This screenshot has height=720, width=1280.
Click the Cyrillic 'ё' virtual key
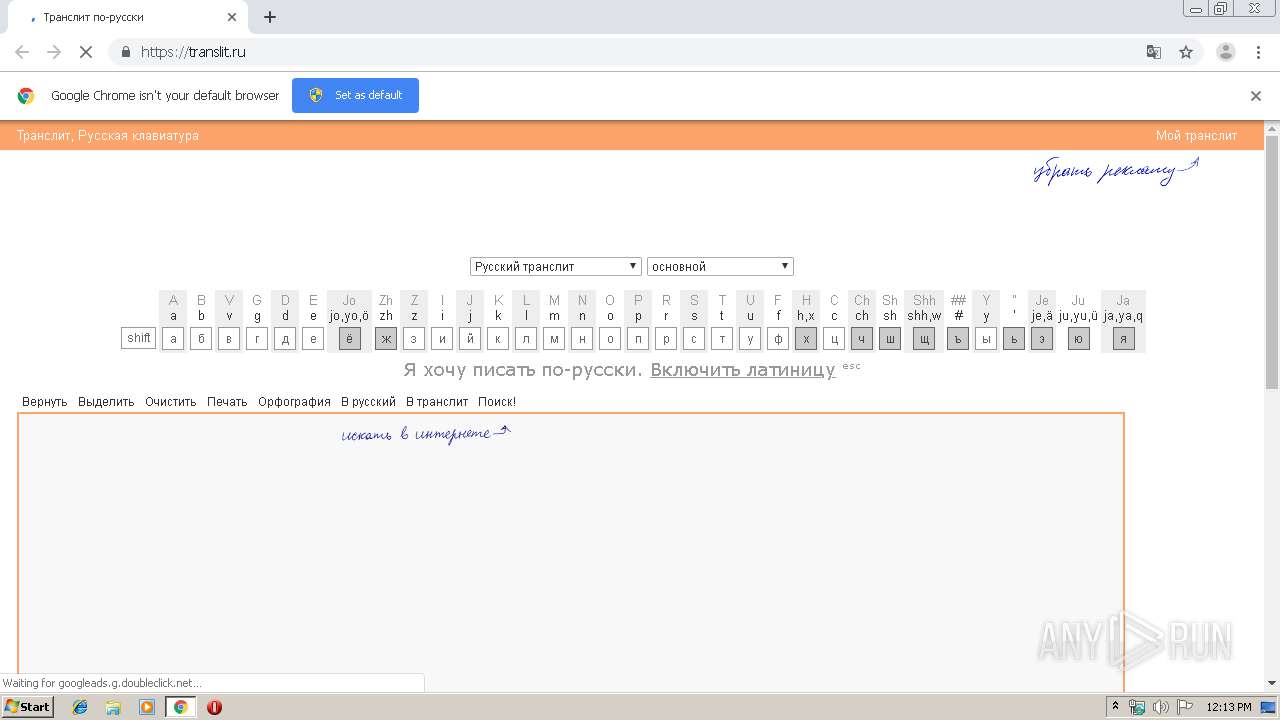tap(349, 338)
